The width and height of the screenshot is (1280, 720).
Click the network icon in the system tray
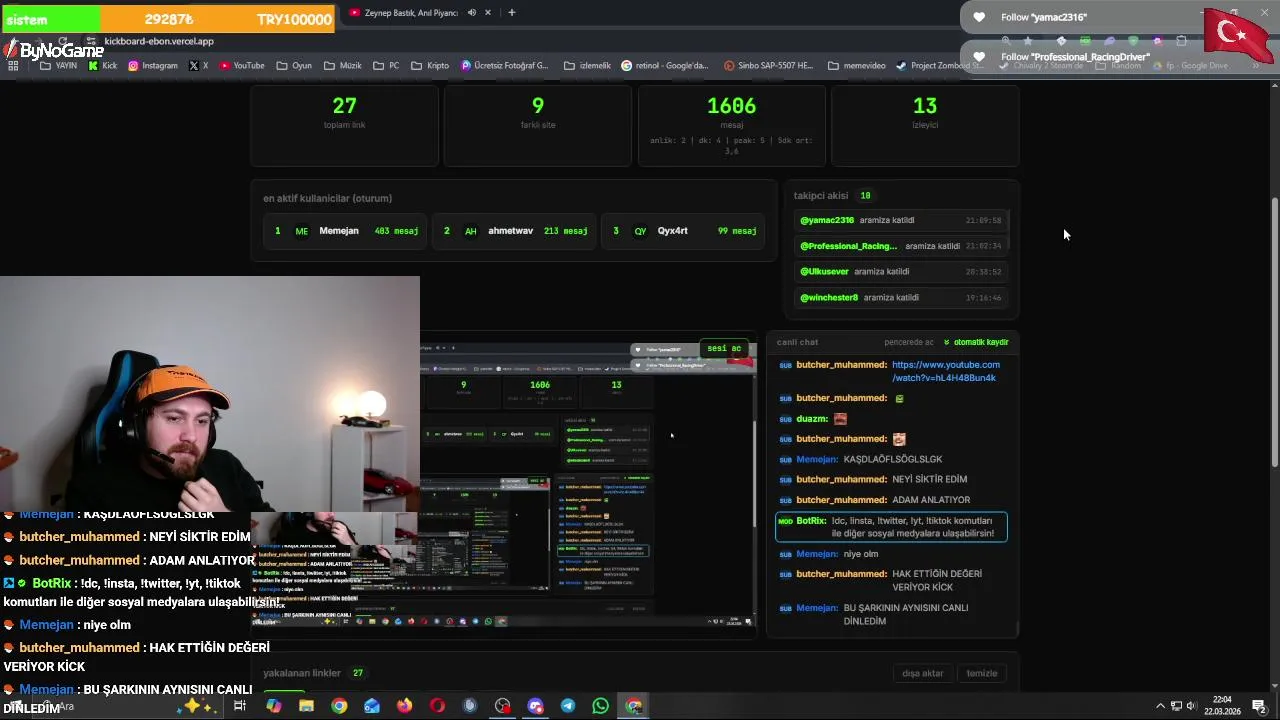click(x=1176, y=706)
